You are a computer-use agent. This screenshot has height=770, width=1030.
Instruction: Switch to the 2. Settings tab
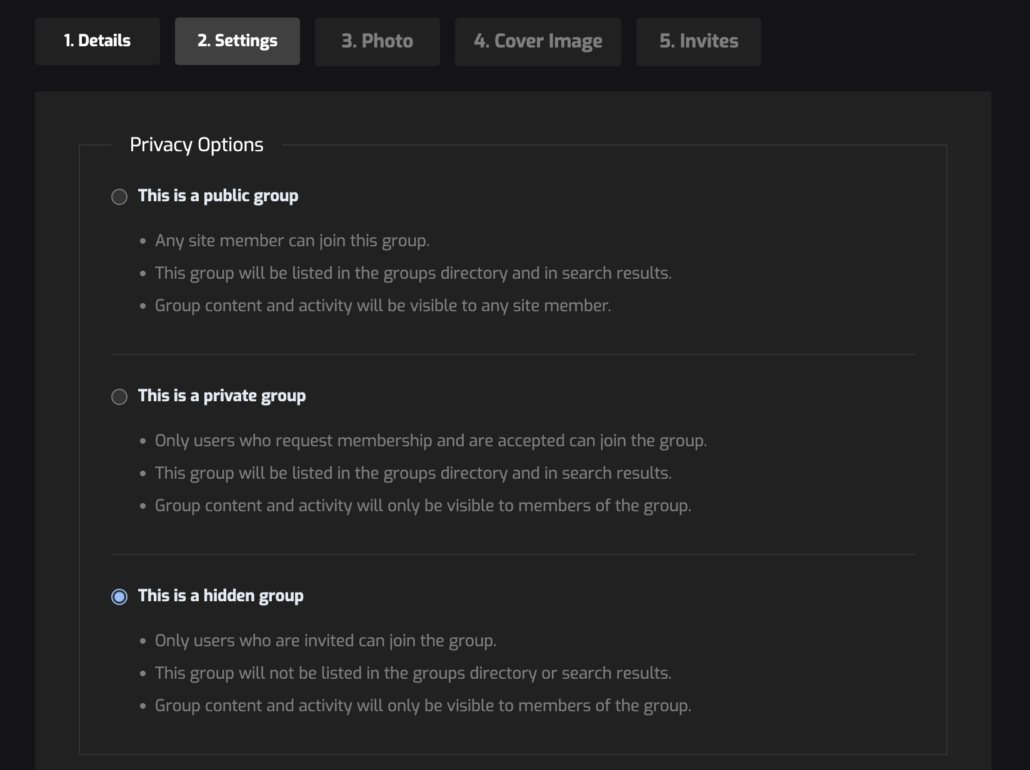click(x=237, y=41)
